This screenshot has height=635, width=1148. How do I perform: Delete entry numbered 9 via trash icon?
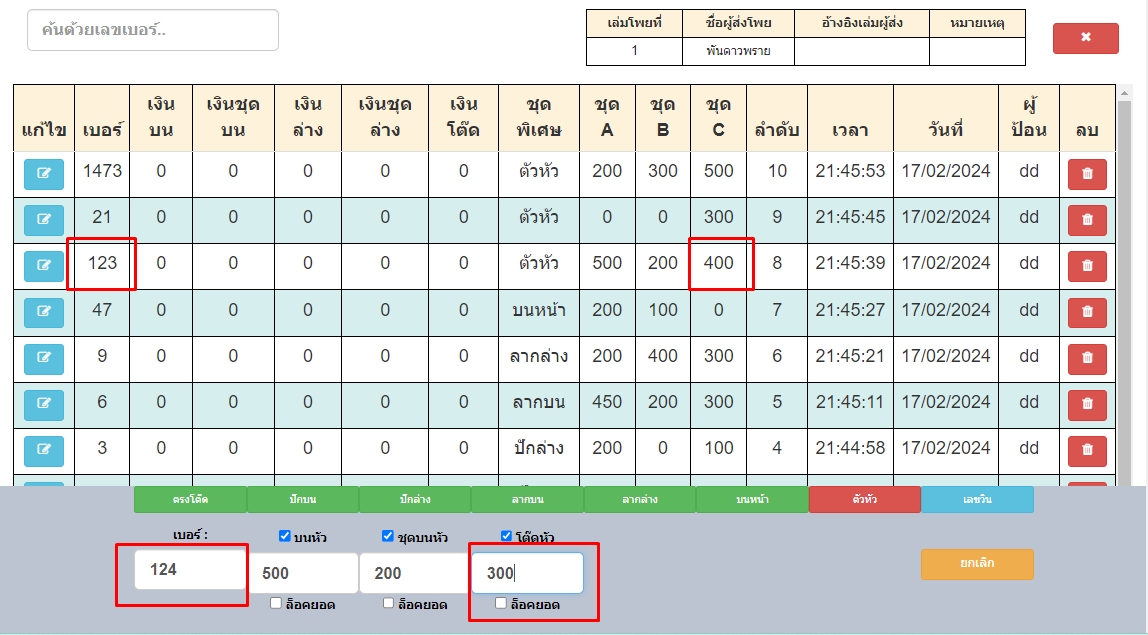pos(1087,358)
